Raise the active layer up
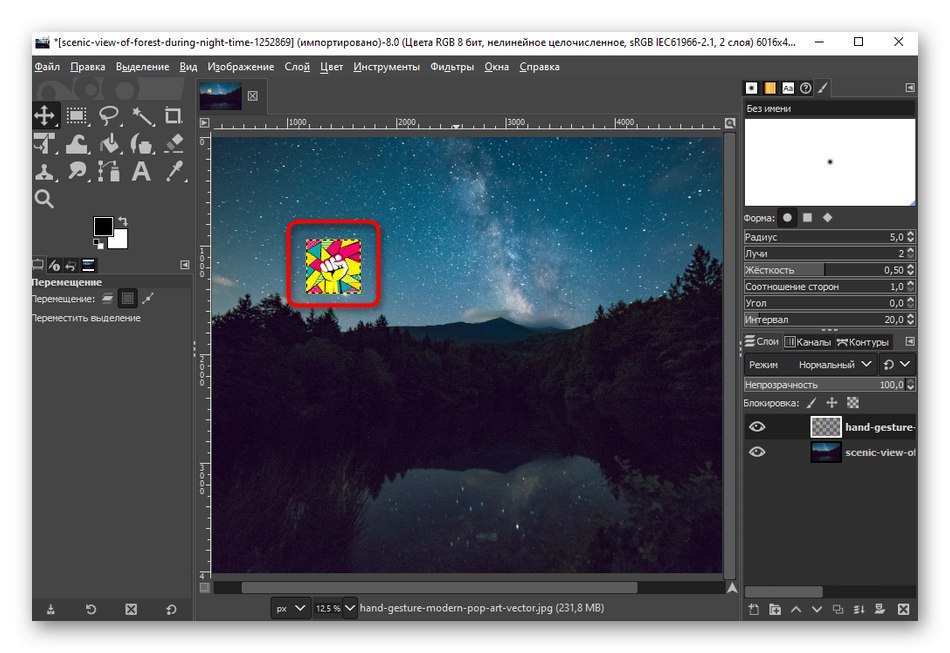Image resolution: width=950 pixels, height=653 pixels. 798,608
